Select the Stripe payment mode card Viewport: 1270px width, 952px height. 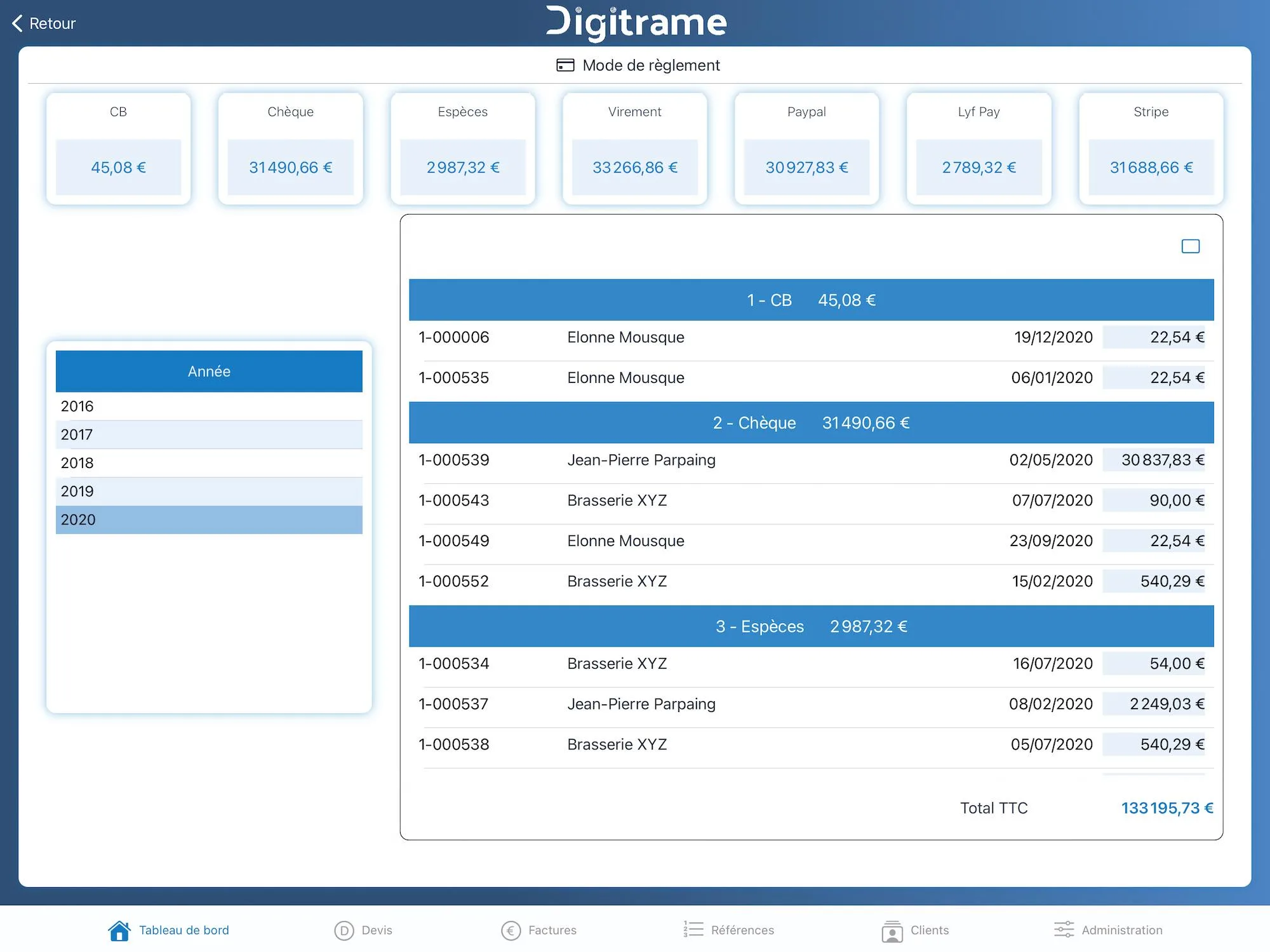coord(1151,149)
